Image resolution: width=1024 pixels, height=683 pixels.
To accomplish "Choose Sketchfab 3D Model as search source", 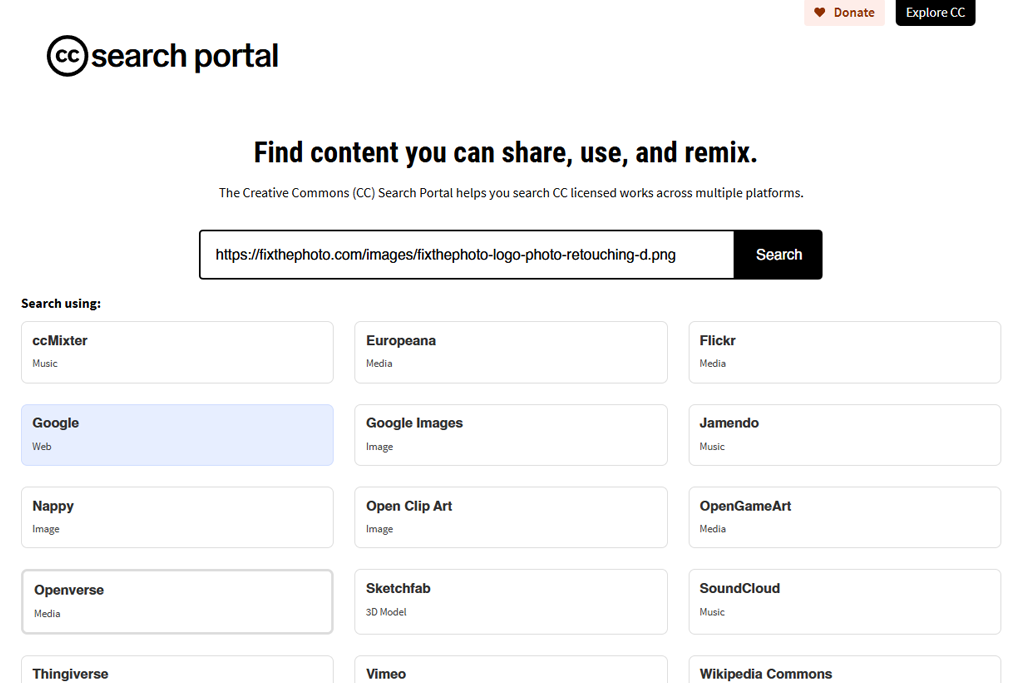I will click(511, 601).
